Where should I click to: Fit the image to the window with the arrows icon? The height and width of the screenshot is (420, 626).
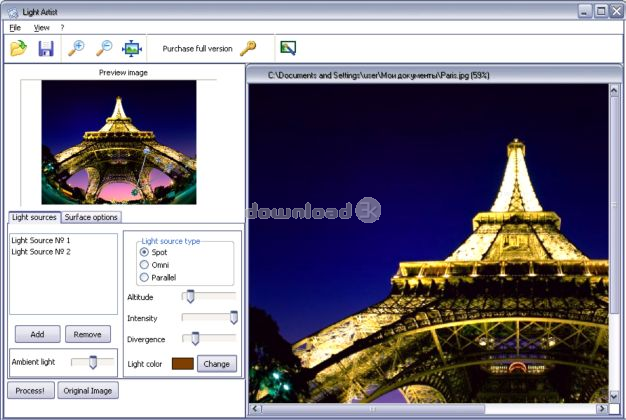[x=132, y=48]
